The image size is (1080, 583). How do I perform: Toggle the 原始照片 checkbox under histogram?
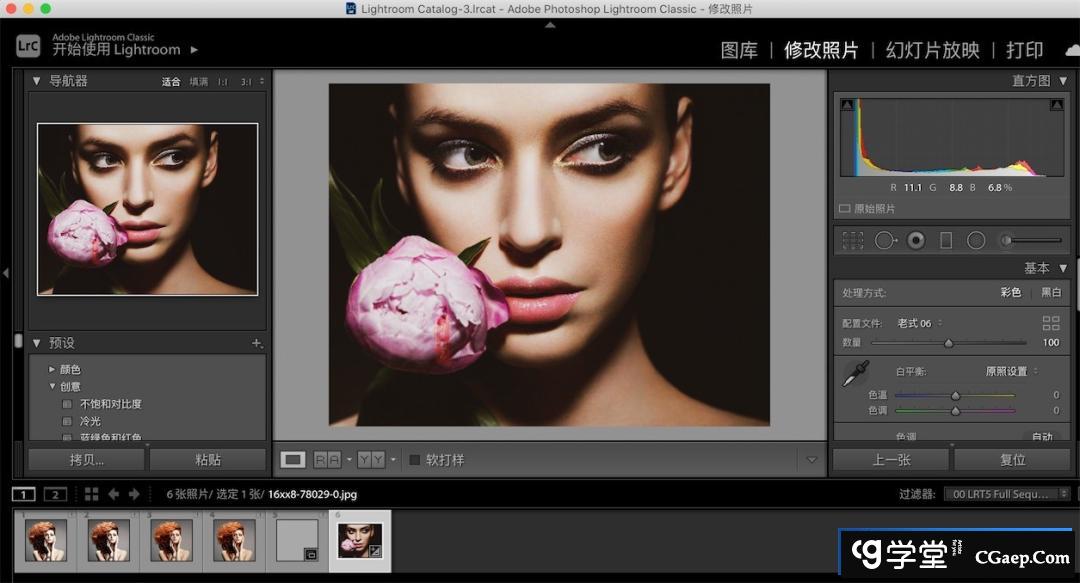pos(845,209)
